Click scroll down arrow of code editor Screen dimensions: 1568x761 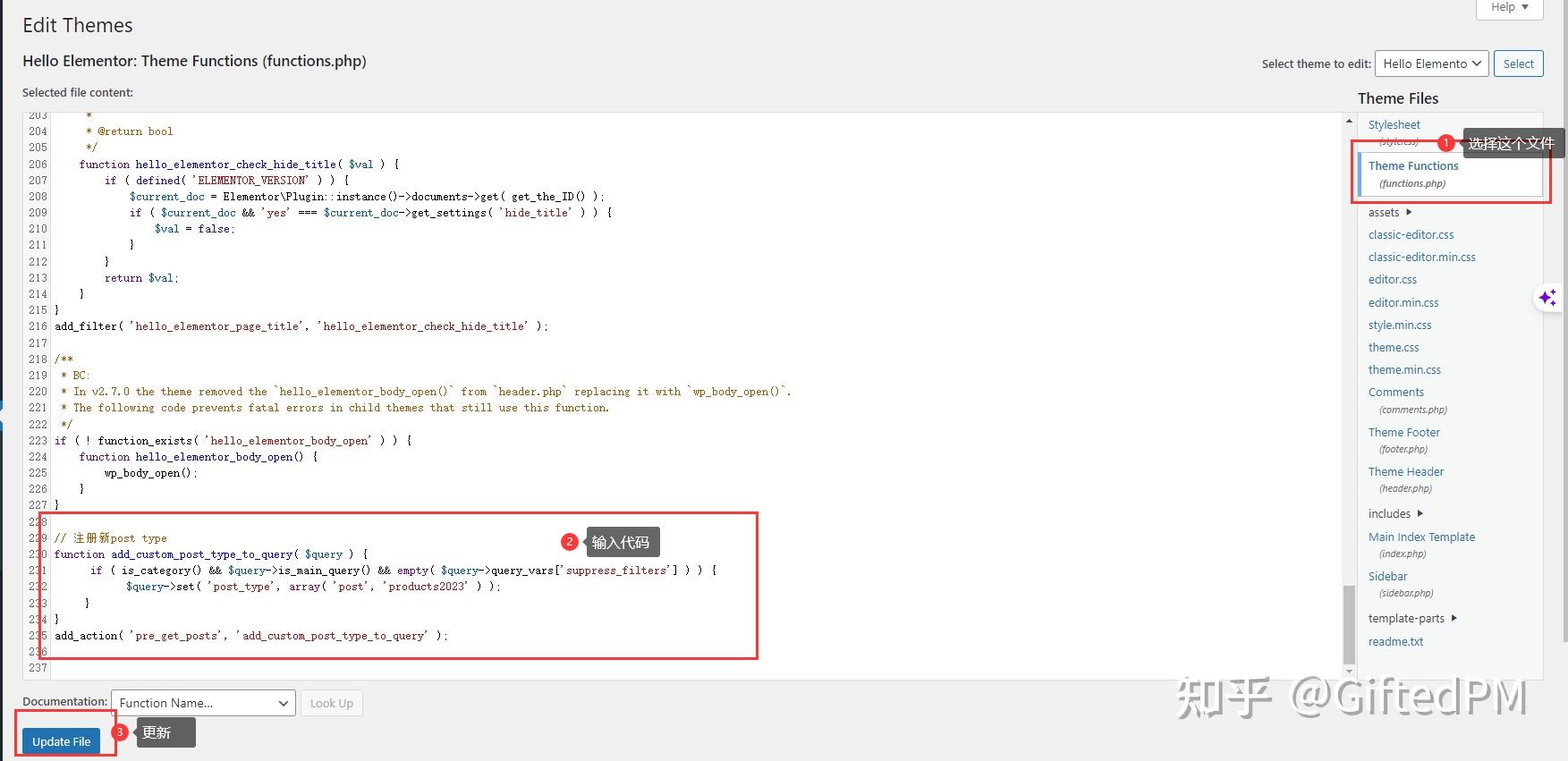point(1349,672)
